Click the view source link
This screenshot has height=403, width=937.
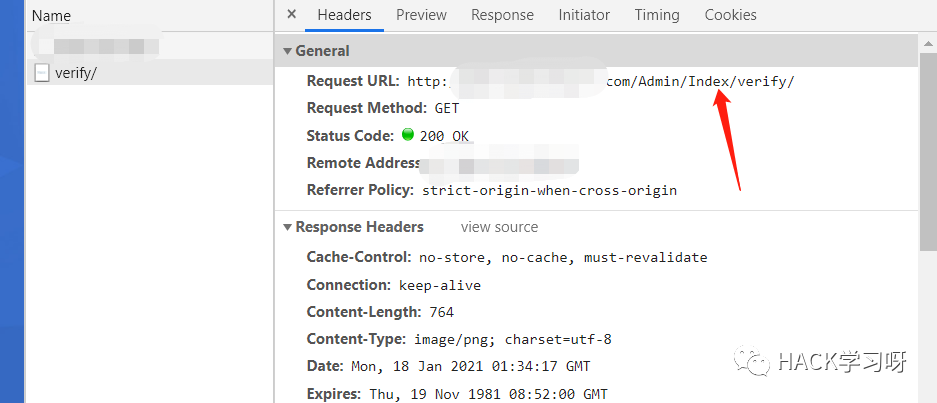(499, 227)
